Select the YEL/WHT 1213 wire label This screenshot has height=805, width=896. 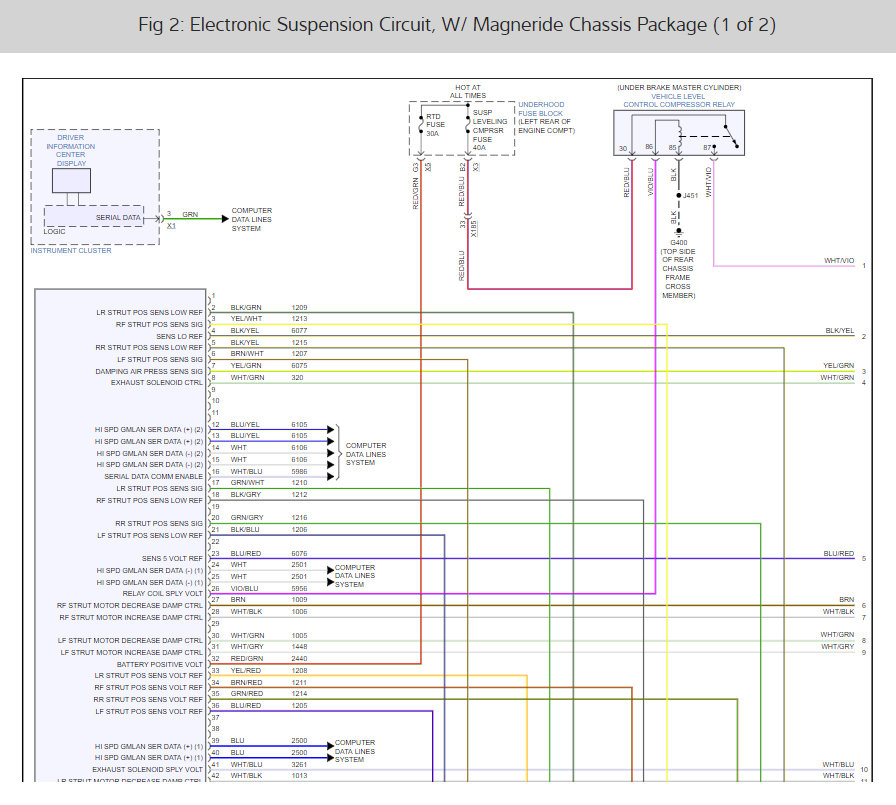(x=269, y=319)
